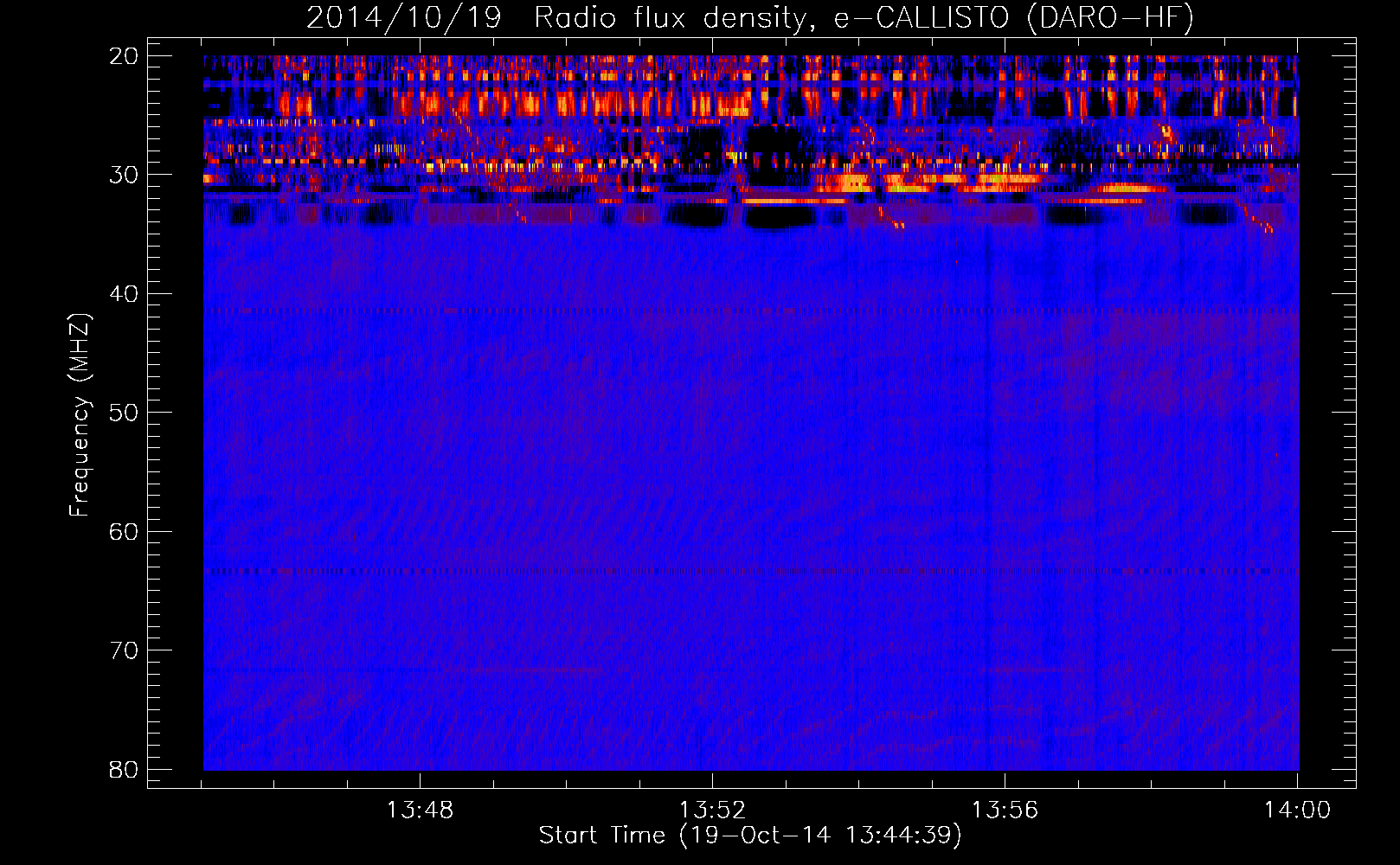Click the 13:52 time tick label
This screenshot has width=1400, height=865.
tap(712, 810)
